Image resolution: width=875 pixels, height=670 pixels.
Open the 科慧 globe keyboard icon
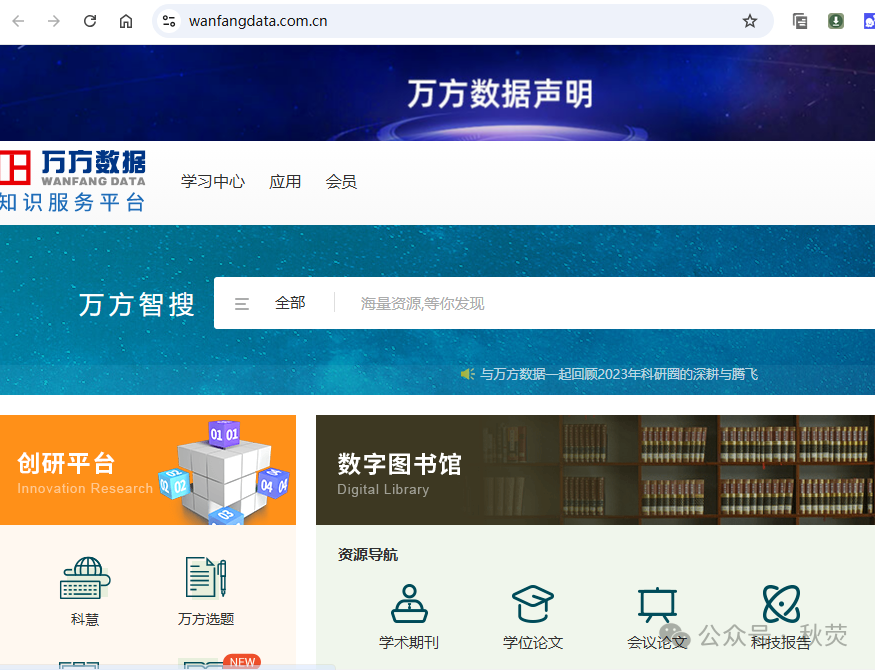[x=85, y=578]
